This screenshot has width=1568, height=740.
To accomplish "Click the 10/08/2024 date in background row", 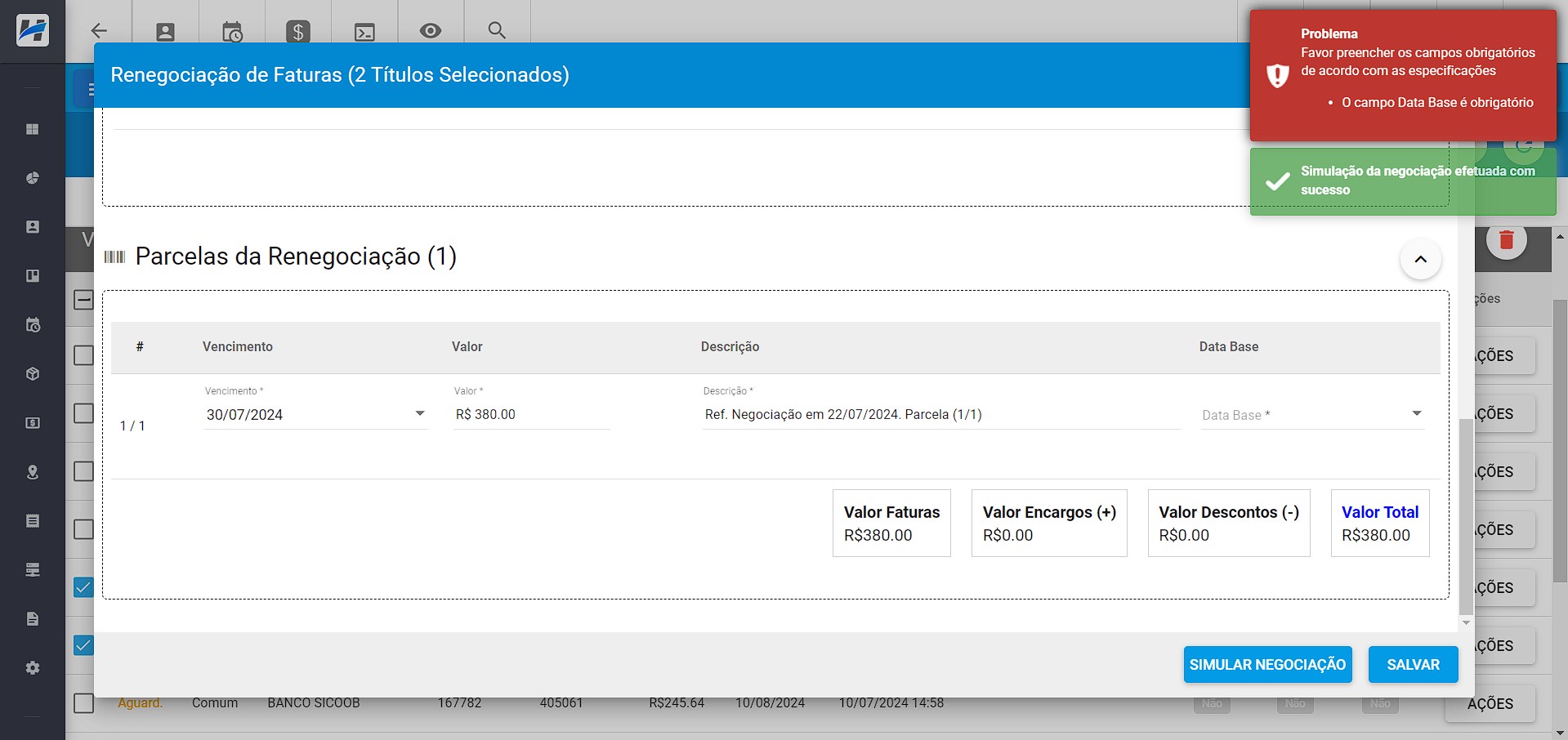I will [770, 703].
